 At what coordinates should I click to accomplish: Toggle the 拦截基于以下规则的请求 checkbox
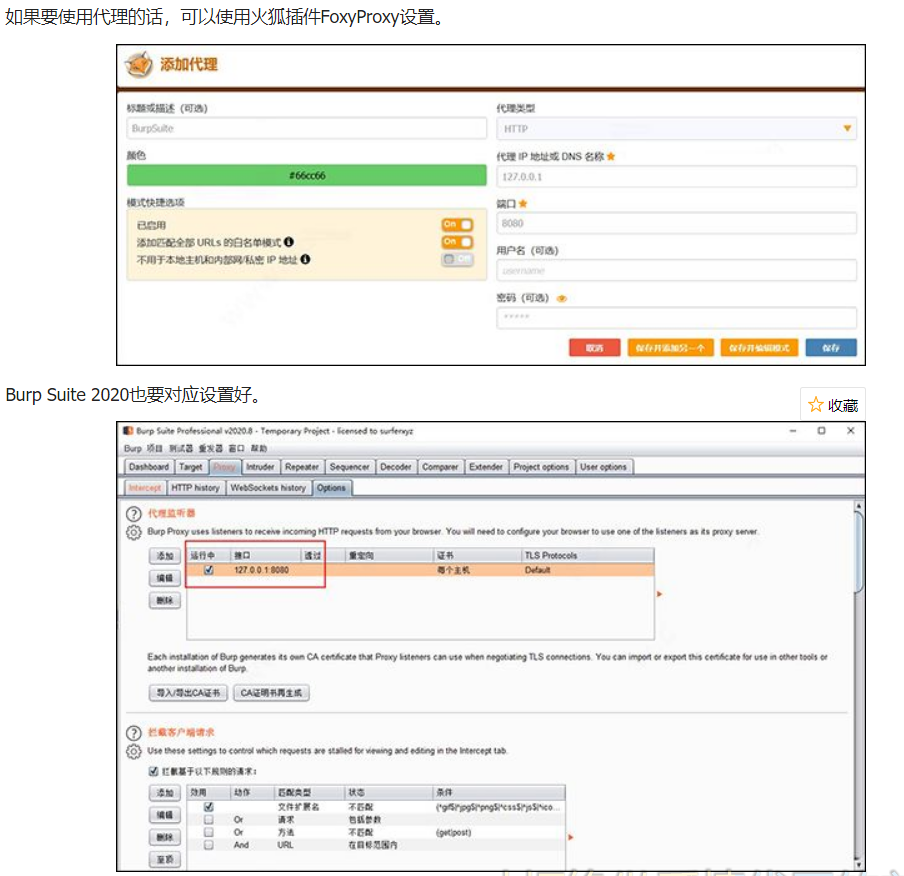click(153, 771)
